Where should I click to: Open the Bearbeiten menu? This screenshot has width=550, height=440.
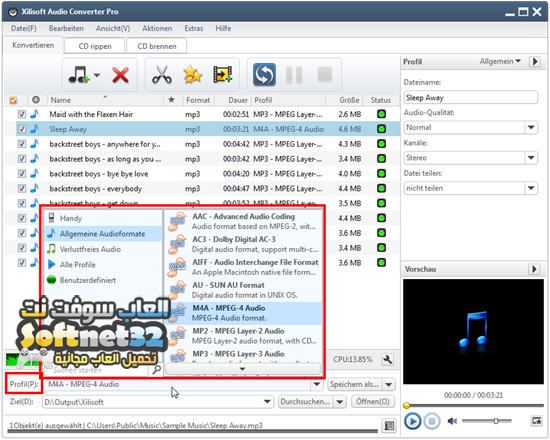pos(66,28)
